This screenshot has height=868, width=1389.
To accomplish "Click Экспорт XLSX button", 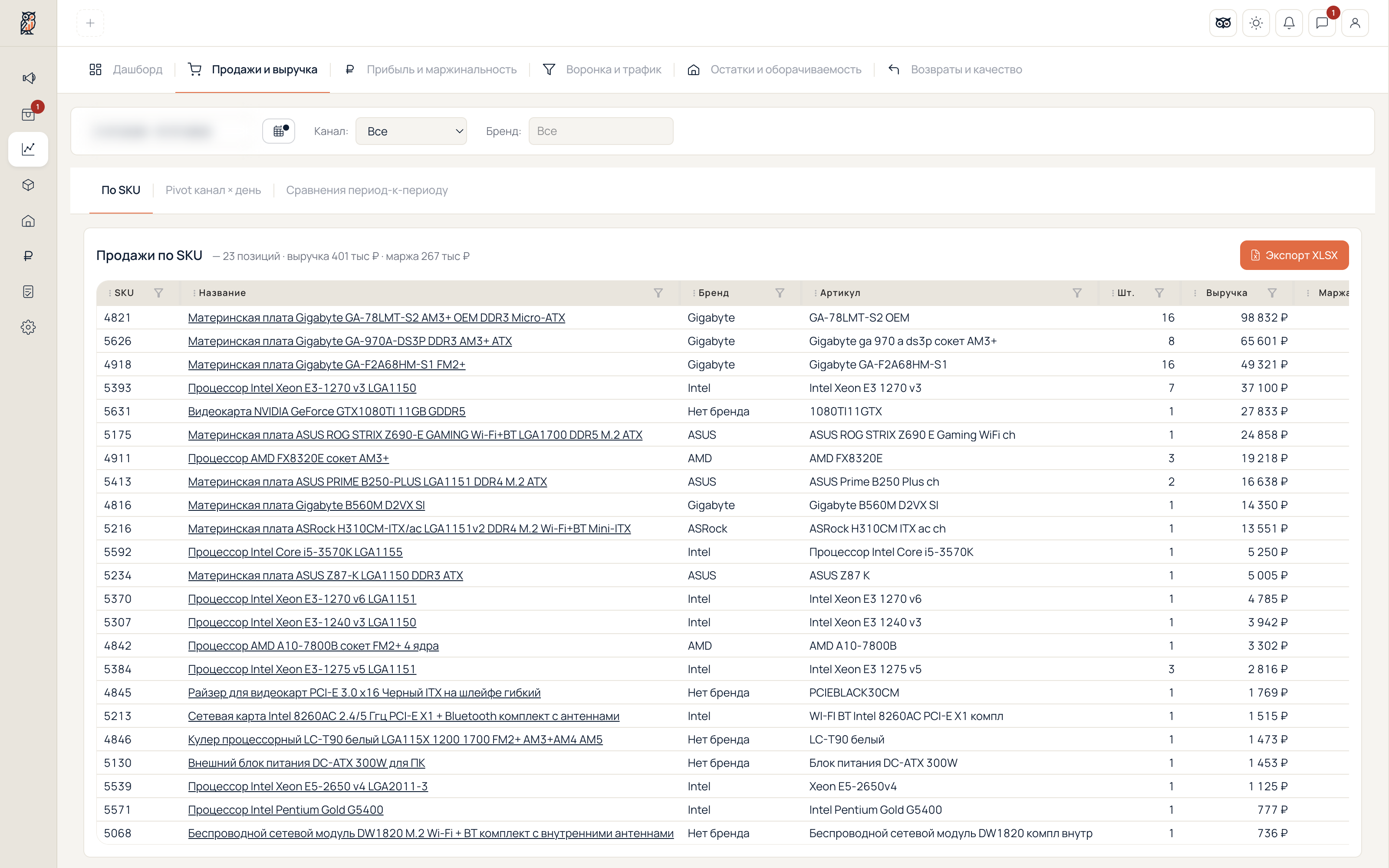I will tap(1294, 255).
